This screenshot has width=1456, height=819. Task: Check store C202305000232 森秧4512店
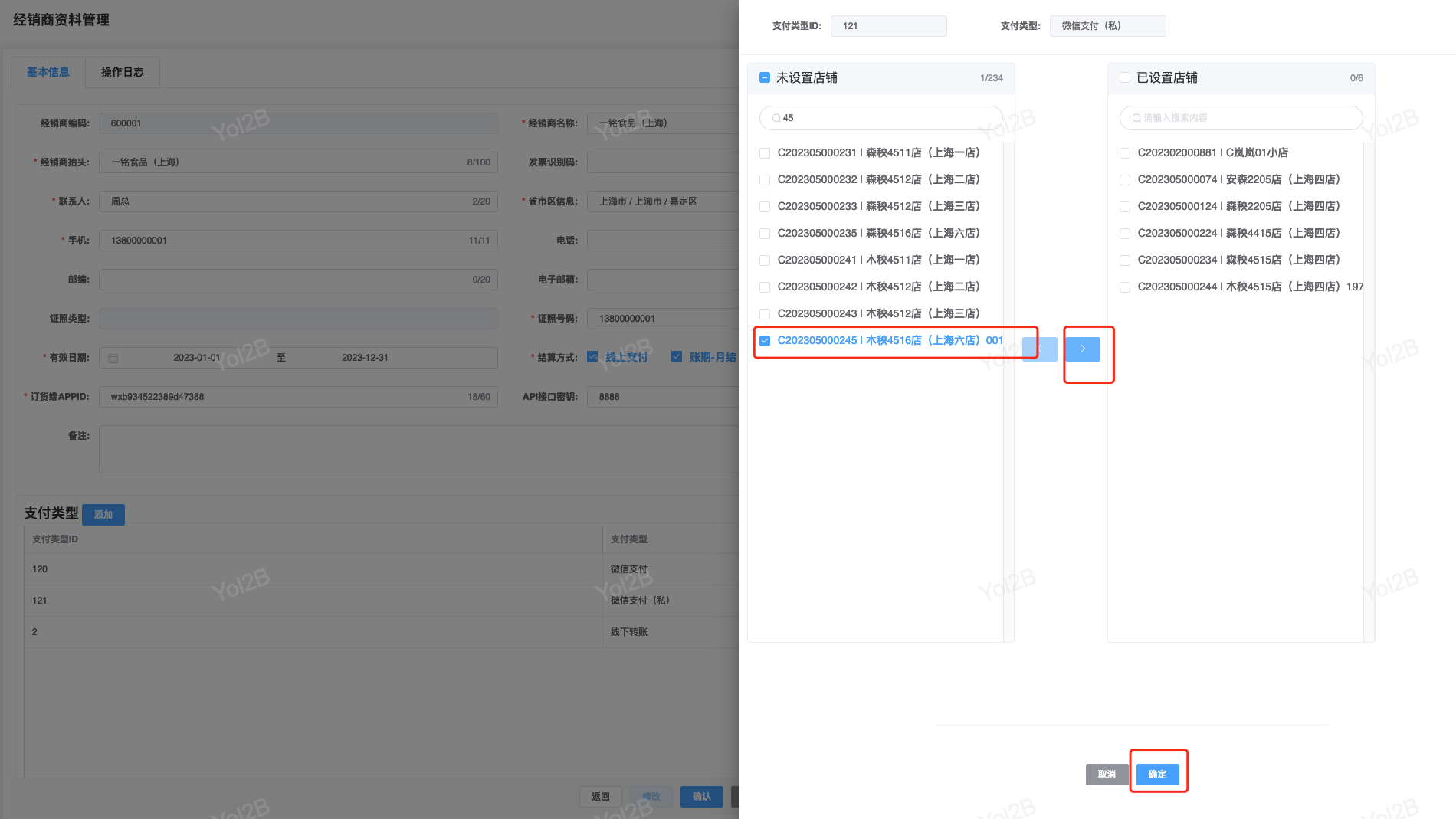[x=765, y=180]
